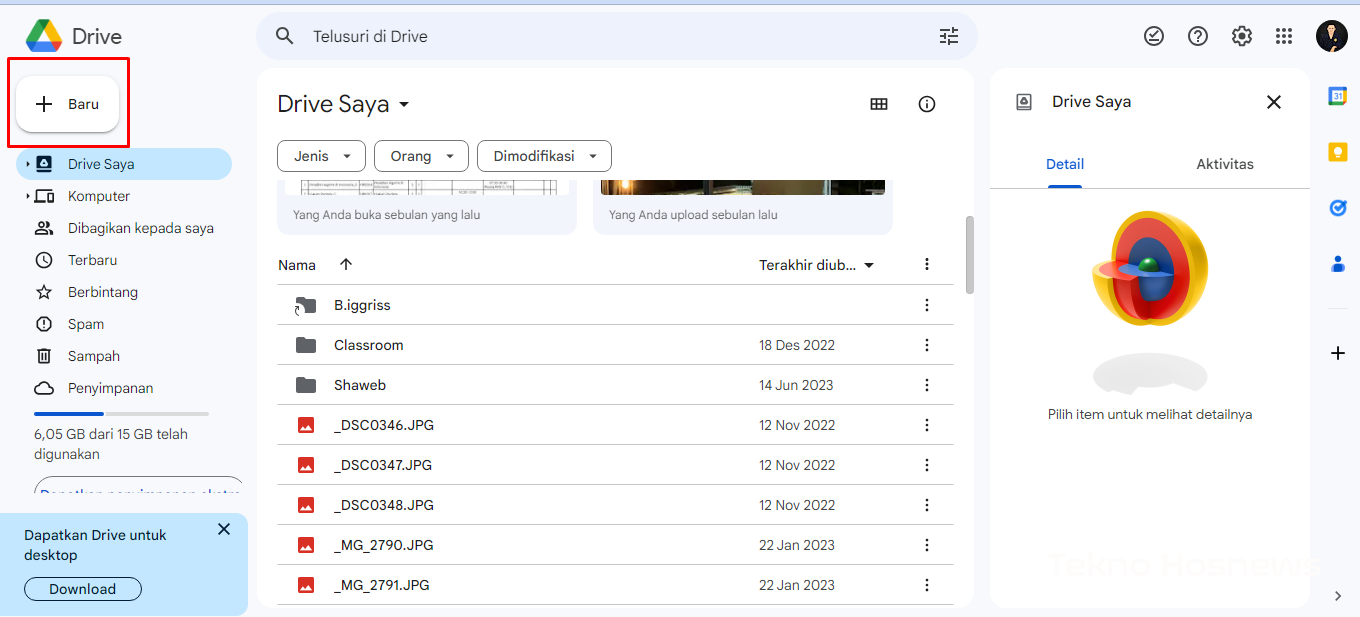Click the search field Telusuri di Drive
Screen dimensions: 1360x617
[x=500, y=35]
